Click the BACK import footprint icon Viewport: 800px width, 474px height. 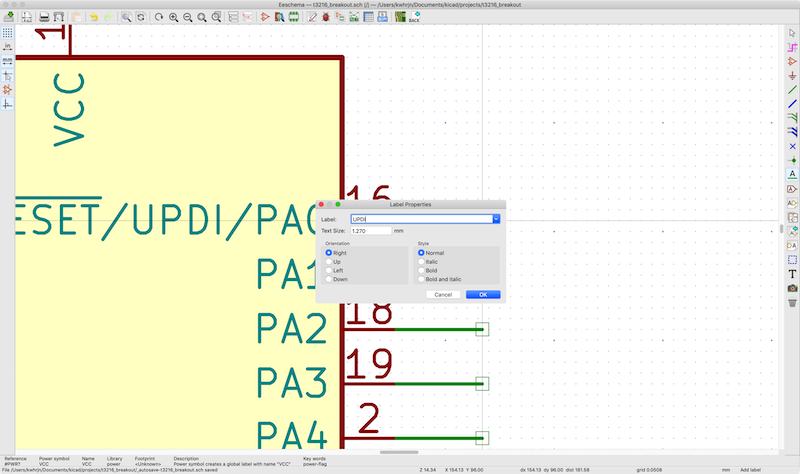point(415,17)
